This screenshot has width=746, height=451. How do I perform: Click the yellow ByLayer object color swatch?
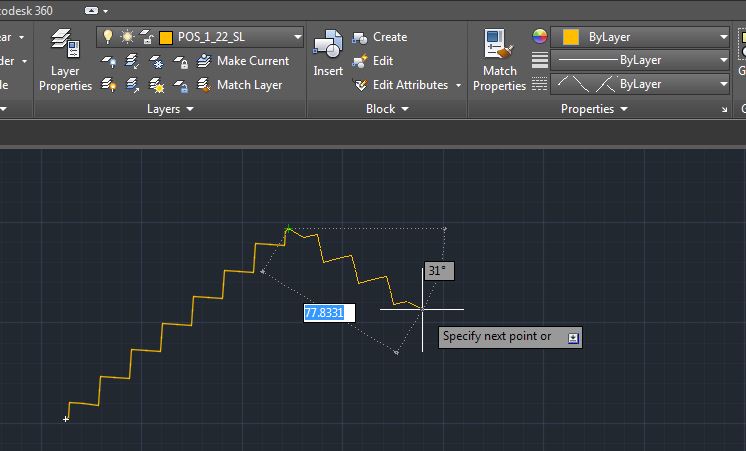(570, 37)
